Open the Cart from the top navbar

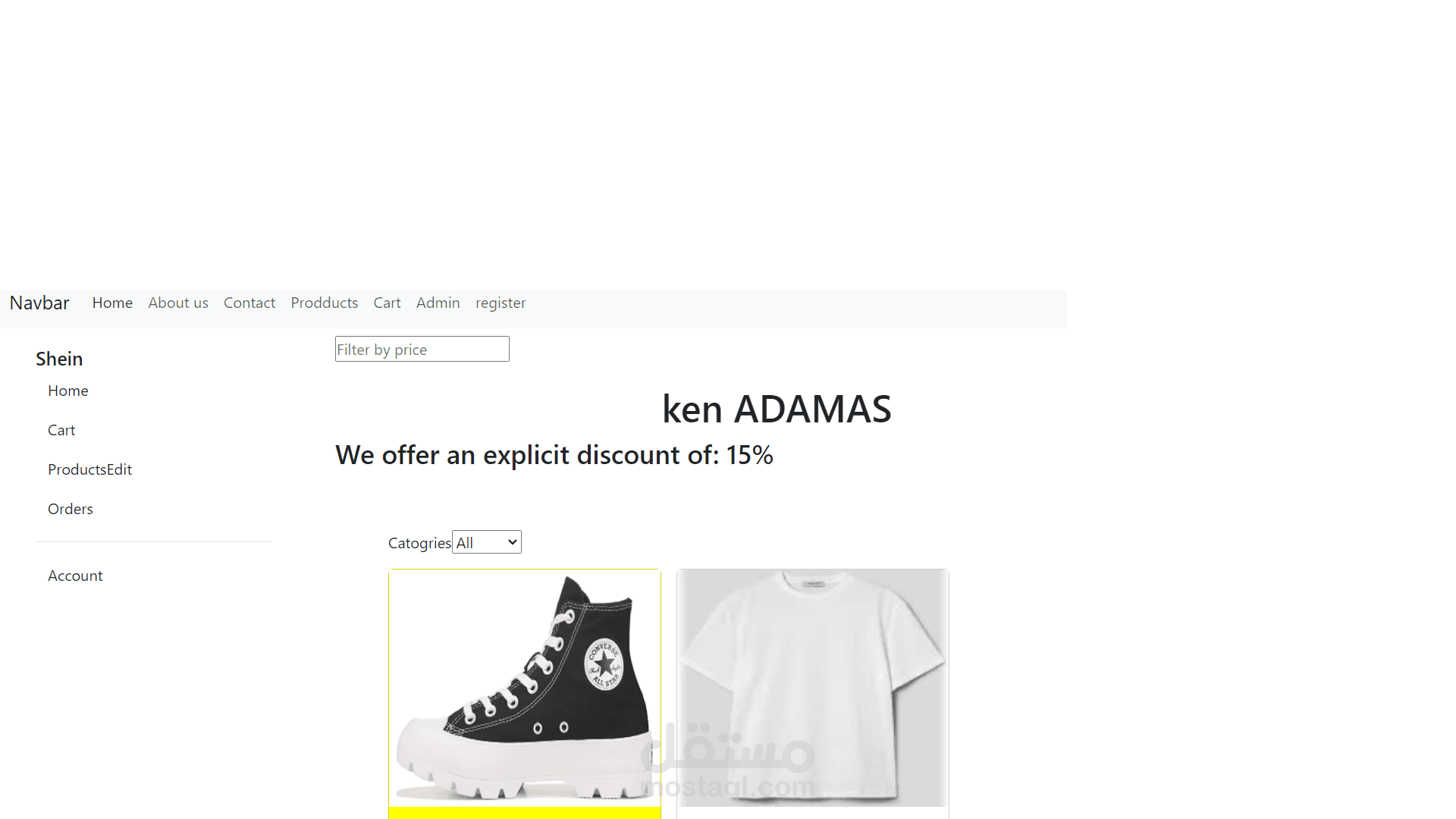[x=387, y=303]
